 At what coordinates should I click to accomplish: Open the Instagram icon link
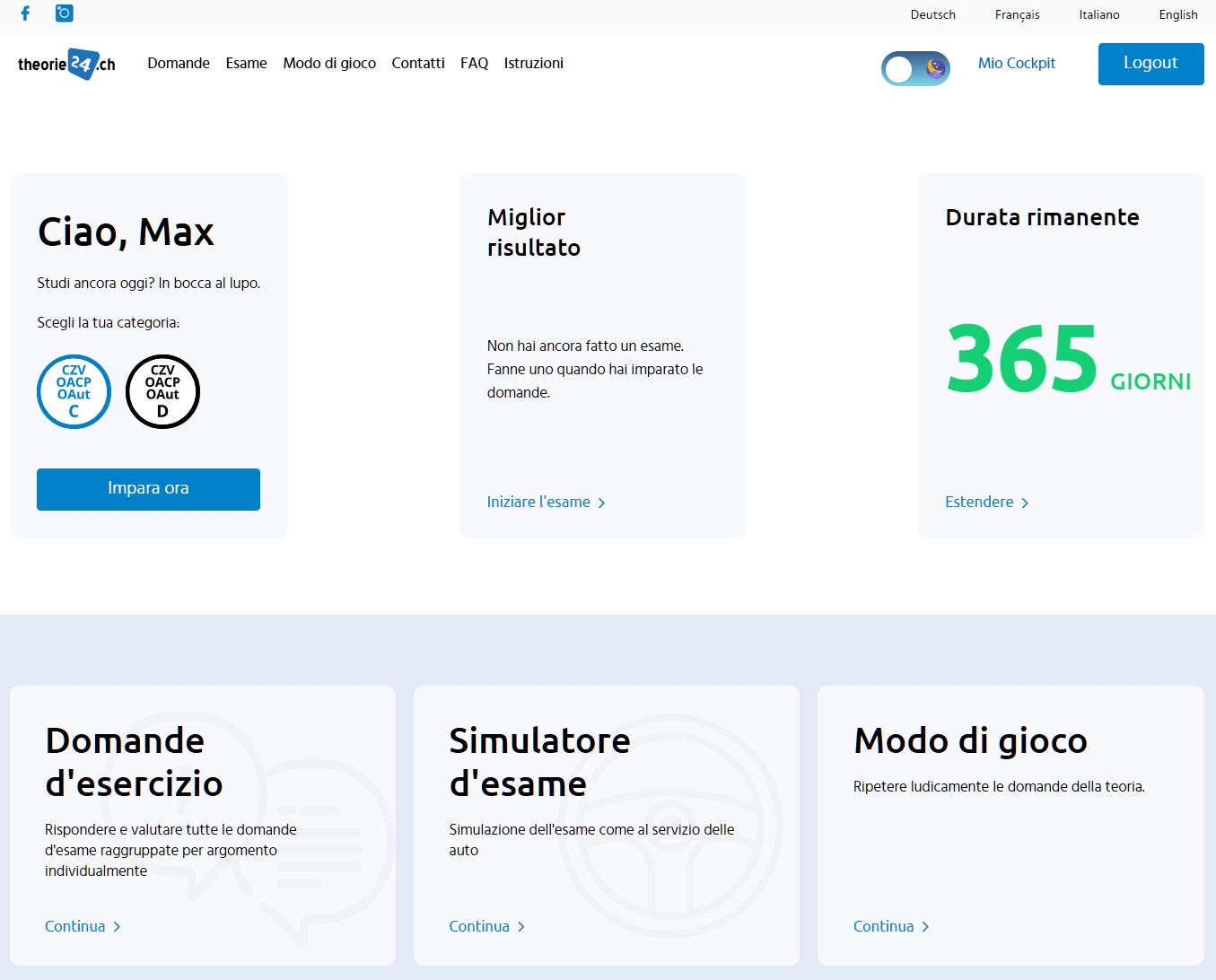65,13
